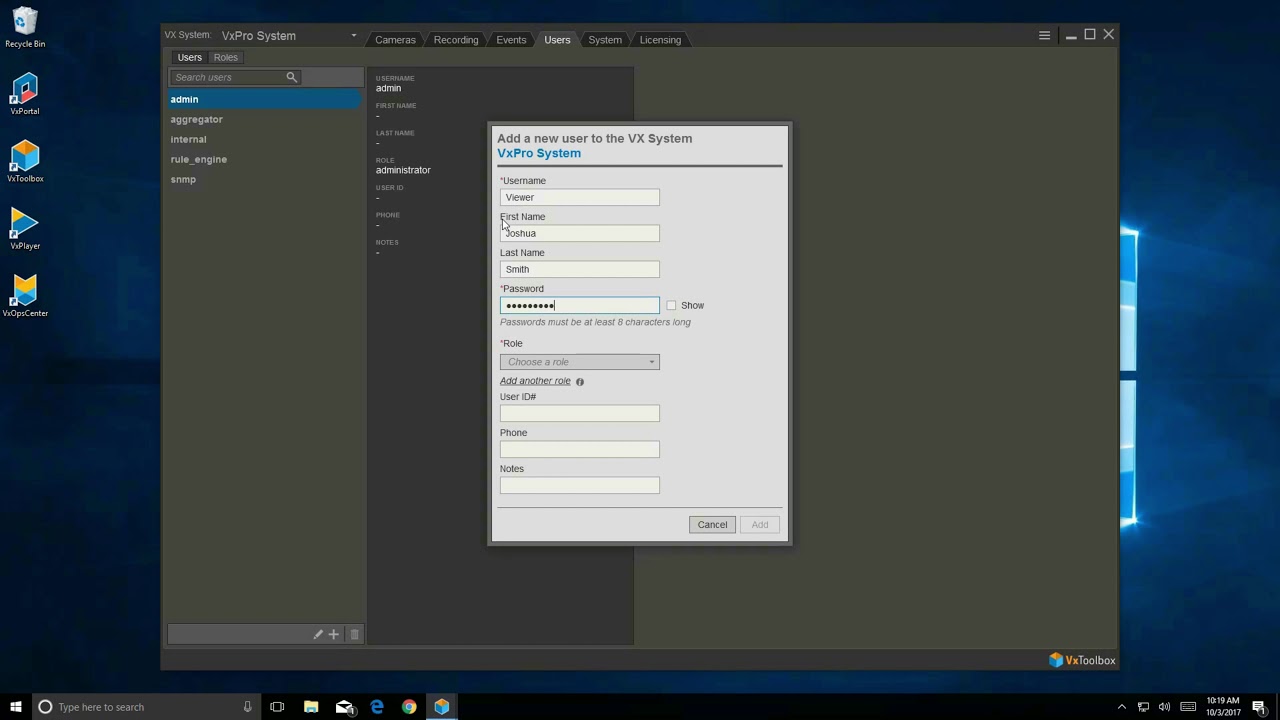The width and height of the screenshot is (1280, 720).
Task: Open the hamburger menu in VxToolbox title bar
Action: 1044,35
